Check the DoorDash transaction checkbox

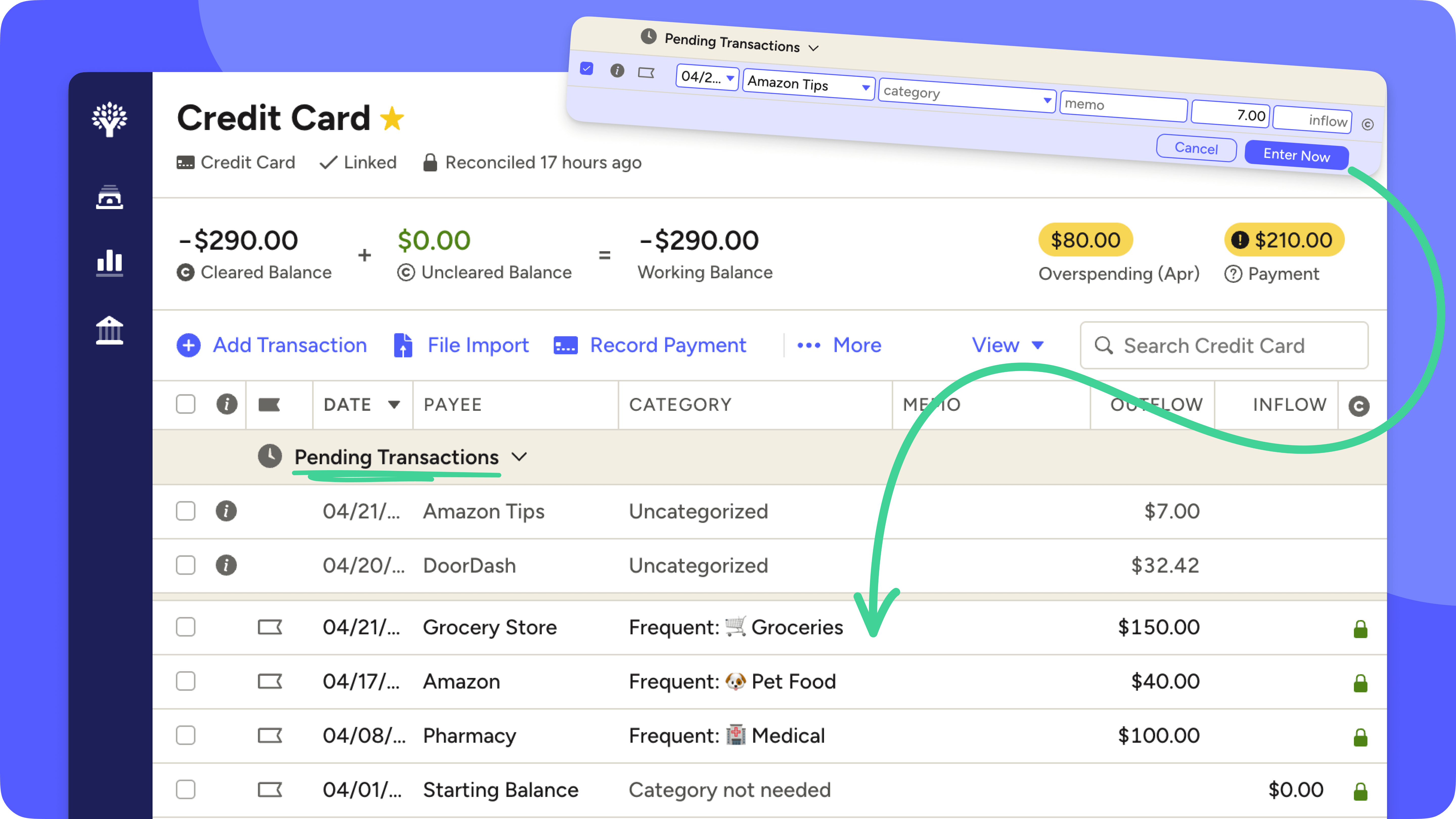185,565
